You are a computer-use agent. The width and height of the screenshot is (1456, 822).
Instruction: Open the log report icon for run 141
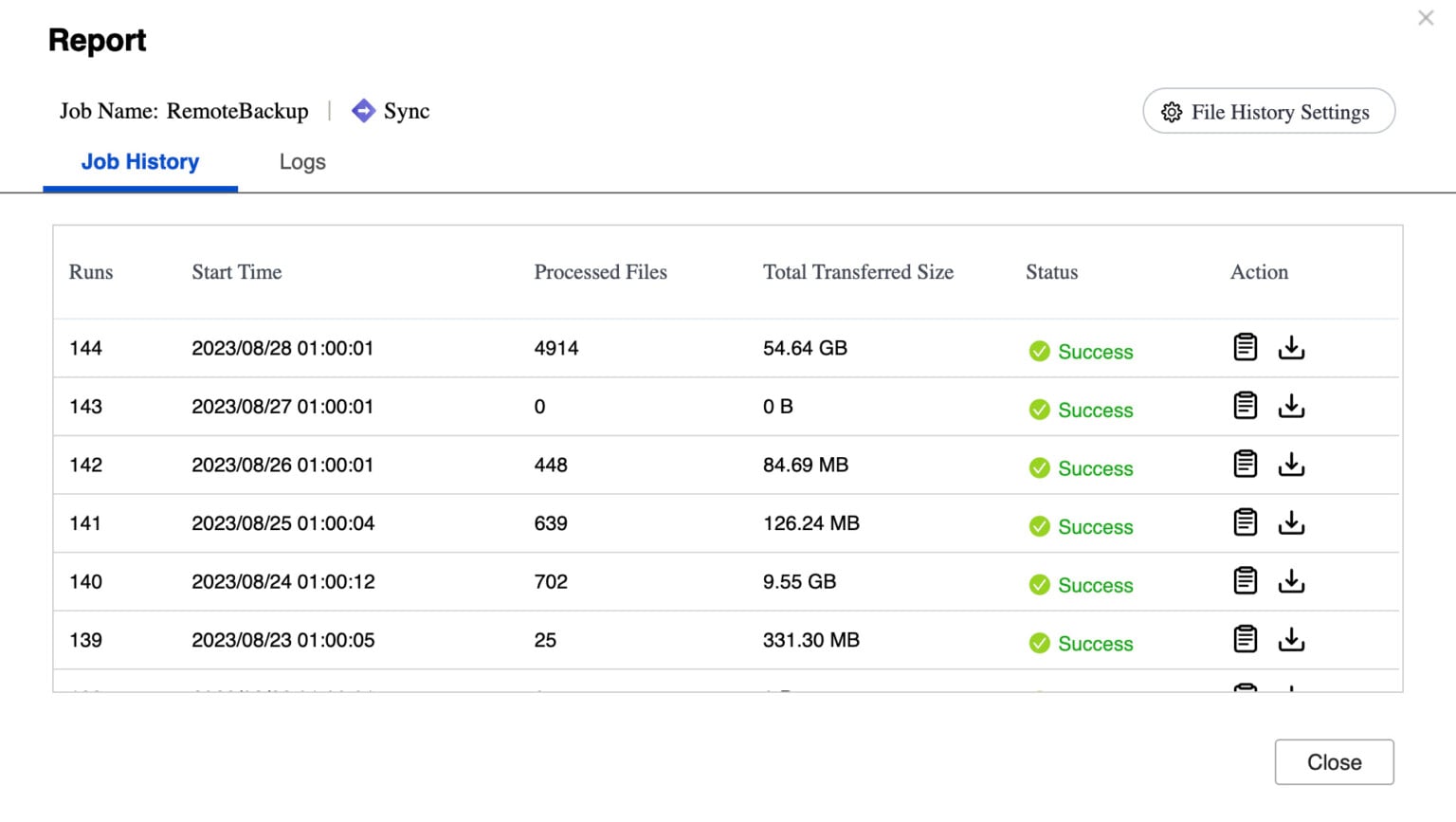point(1246,522)
